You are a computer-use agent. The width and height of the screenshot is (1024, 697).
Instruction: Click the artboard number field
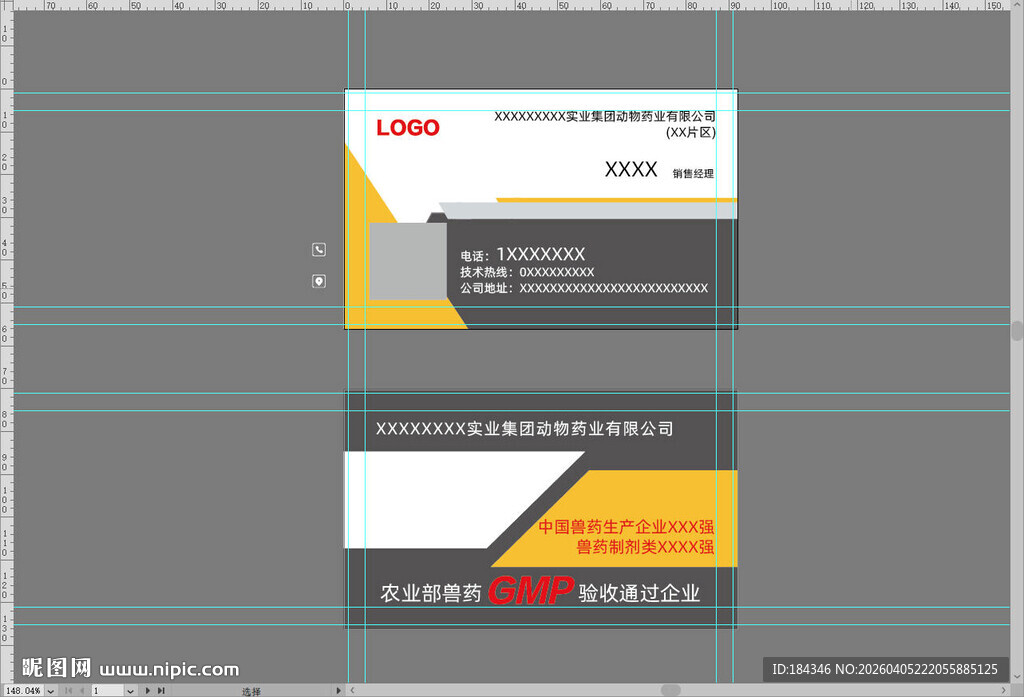coord(108,690)
